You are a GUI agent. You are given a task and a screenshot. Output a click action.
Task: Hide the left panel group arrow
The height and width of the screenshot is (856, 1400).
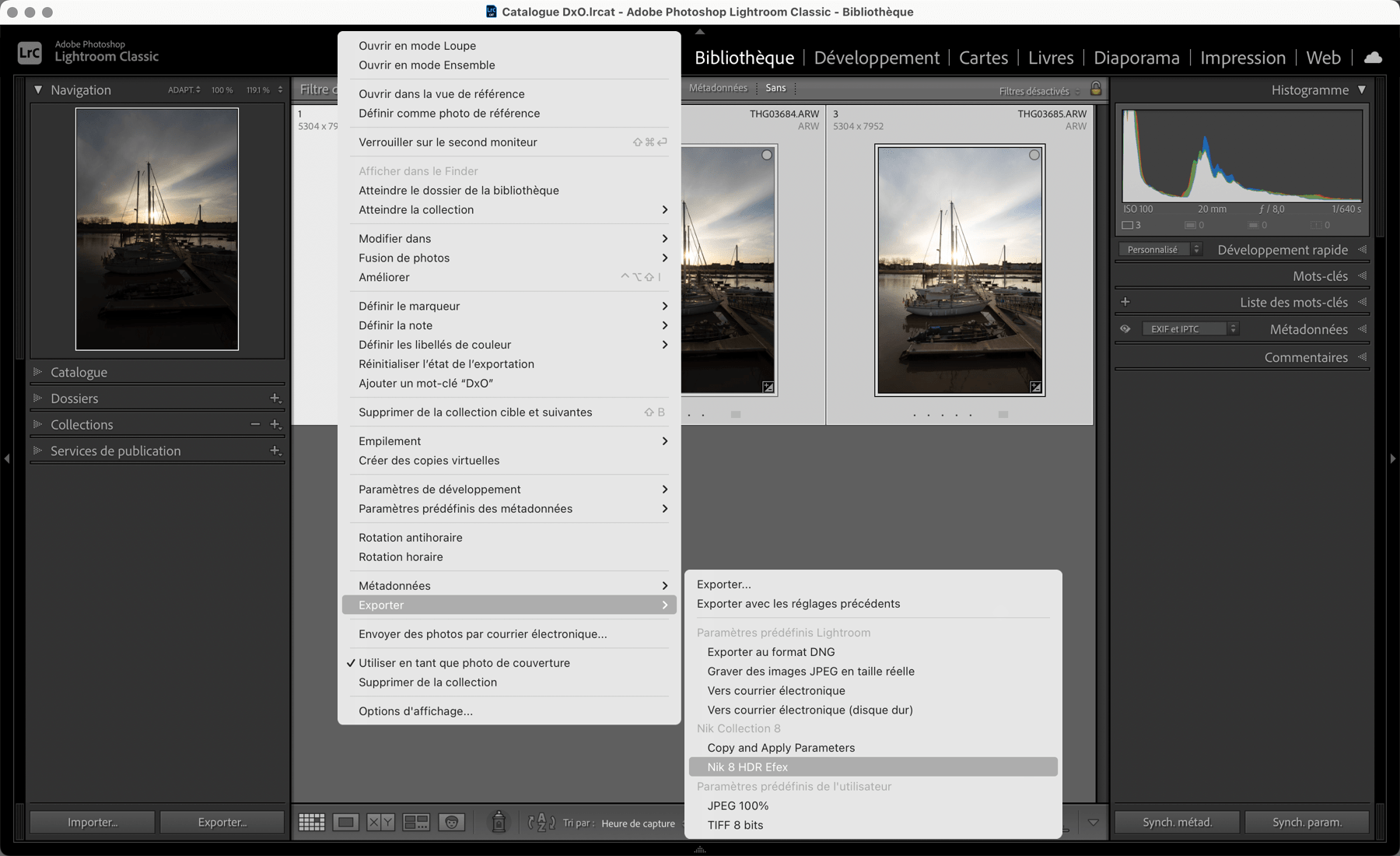(x=7, y=458)
